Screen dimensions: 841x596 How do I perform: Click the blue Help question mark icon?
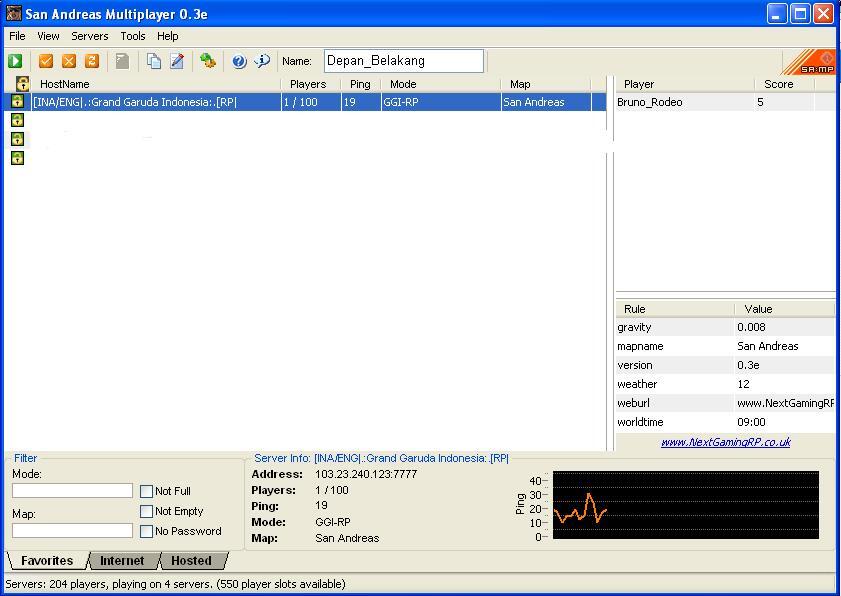point(239,61)
